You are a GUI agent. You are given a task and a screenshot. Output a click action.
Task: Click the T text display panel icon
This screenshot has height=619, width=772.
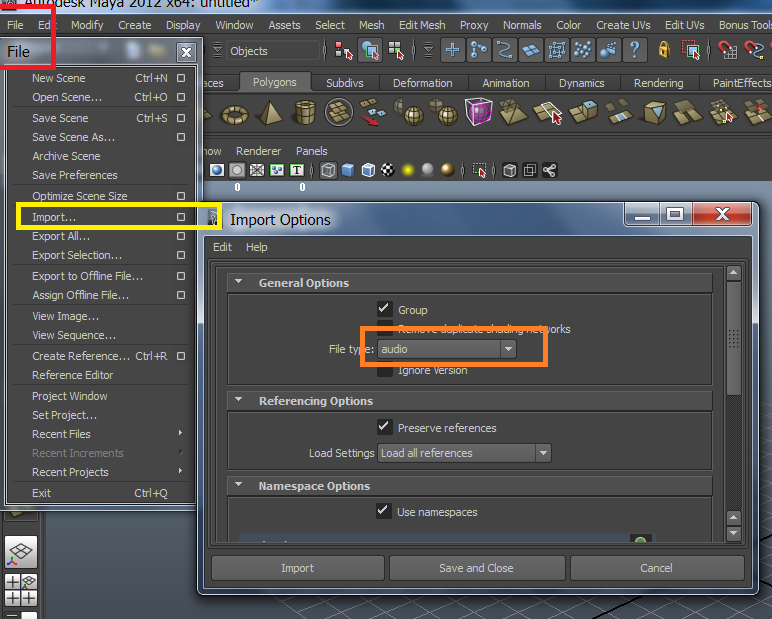pyautogui.click(x=297, y=170)
